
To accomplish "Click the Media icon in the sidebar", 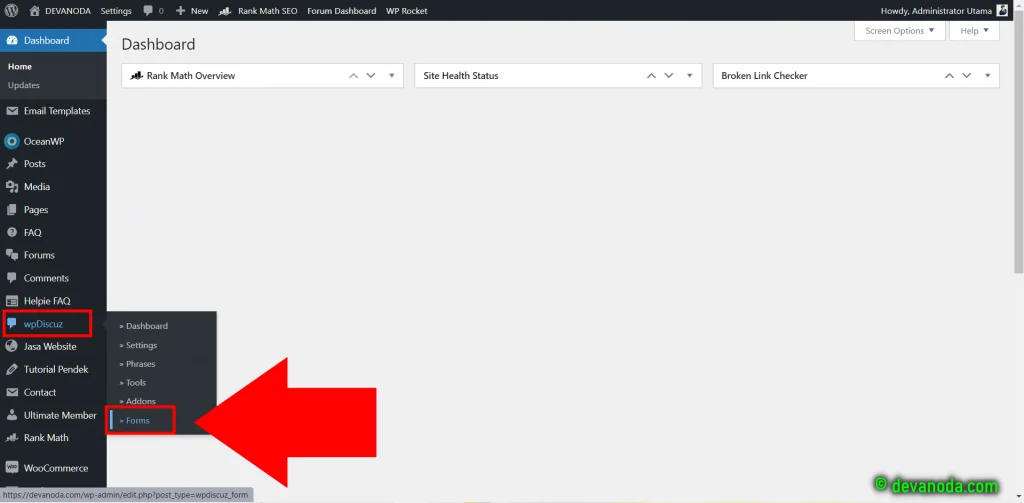I will pos(12,187).
